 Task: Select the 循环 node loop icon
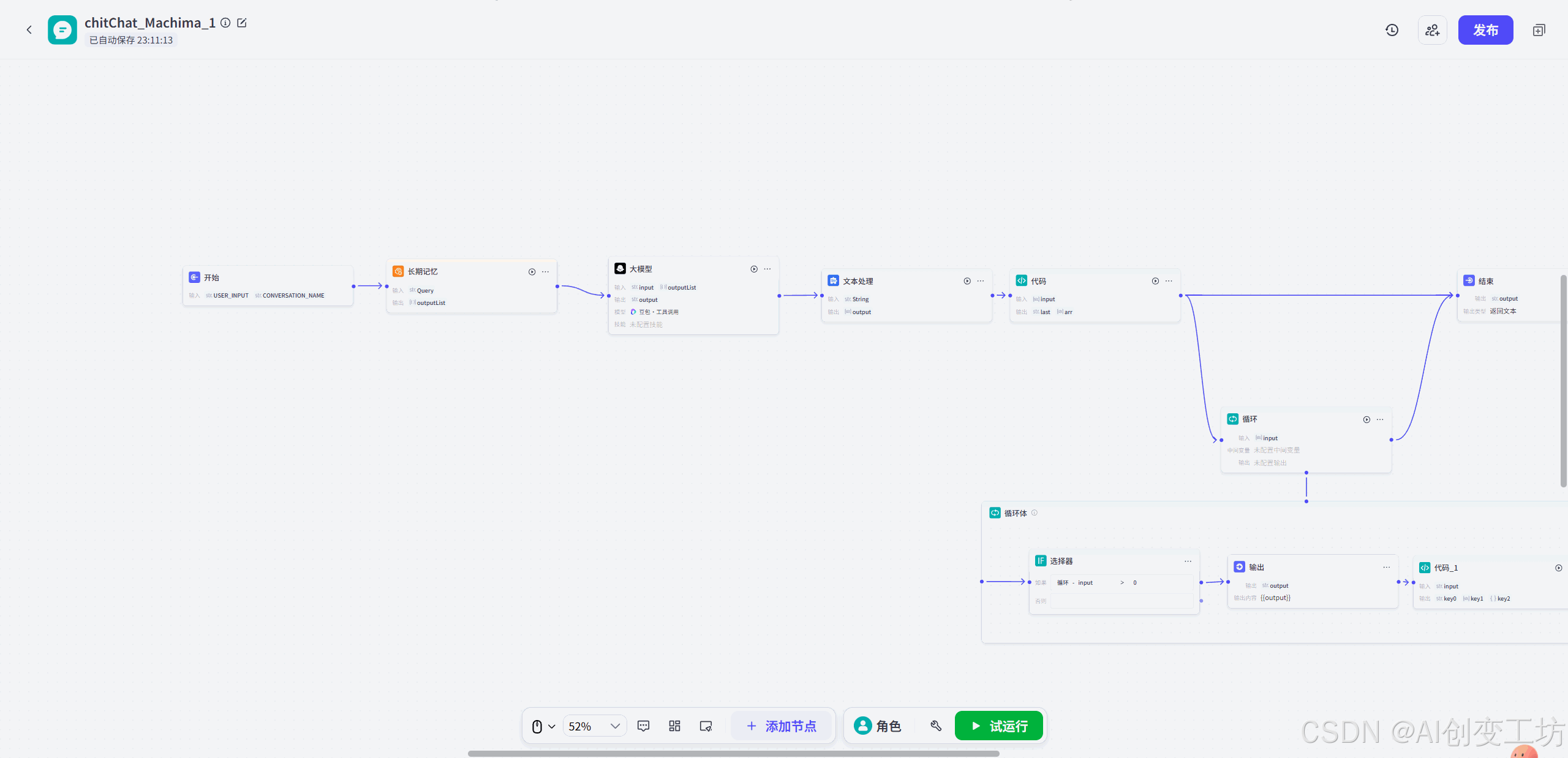click(1232, 419)
